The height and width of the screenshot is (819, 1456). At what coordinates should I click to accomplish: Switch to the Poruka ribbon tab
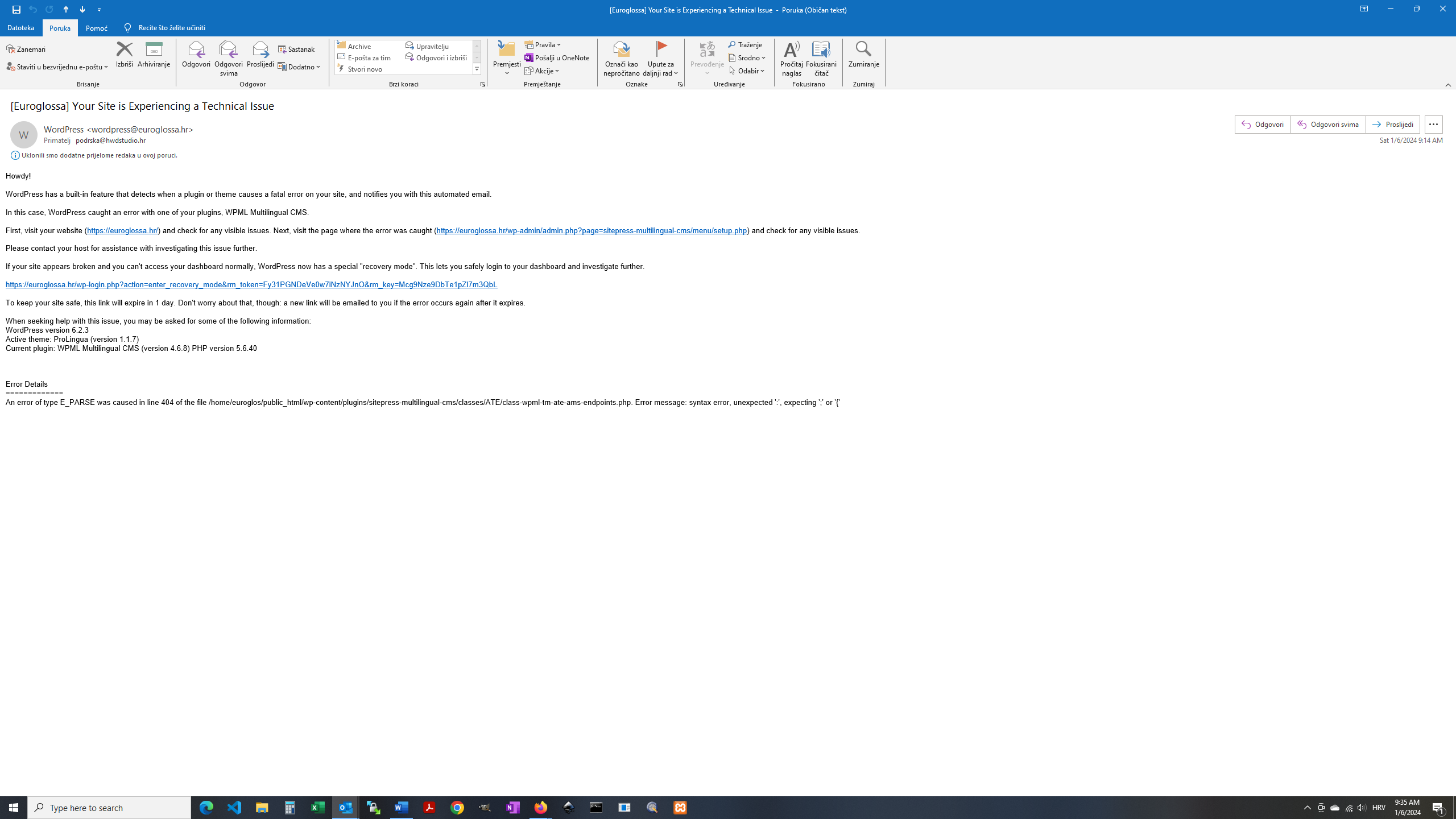click(x=60, y=28)
